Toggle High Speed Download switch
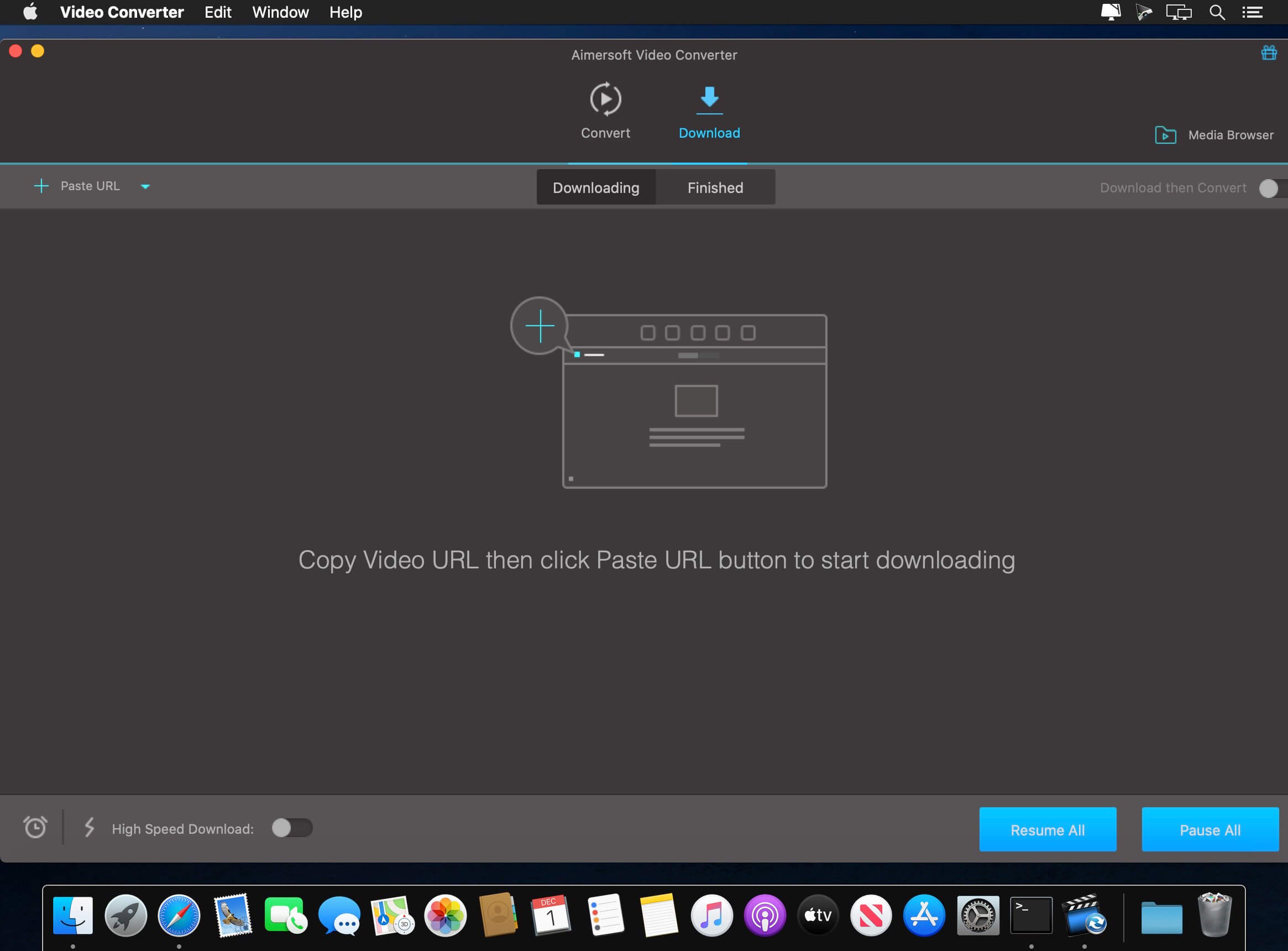 292,828
